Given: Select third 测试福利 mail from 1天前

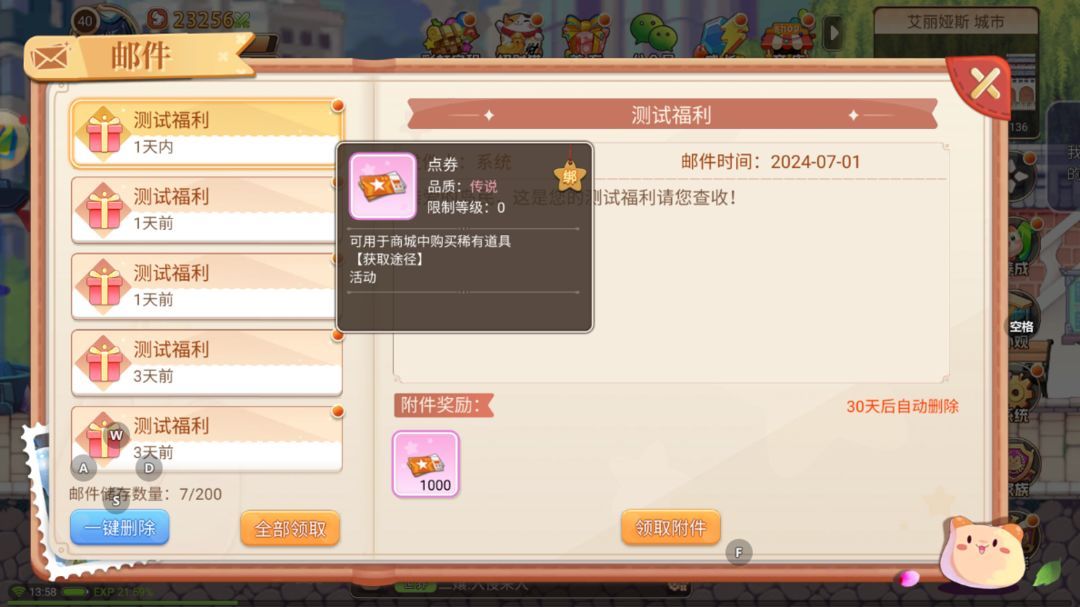Looking at the screenshot, I should pyautogui.click(x=206, y=286).
